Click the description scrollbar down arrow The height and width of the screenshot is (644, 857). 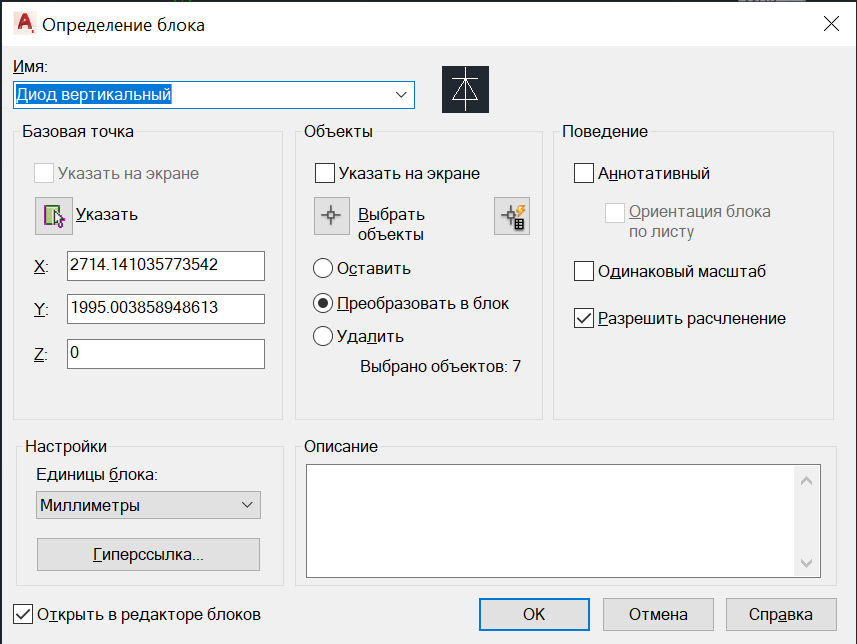[806, 563]
